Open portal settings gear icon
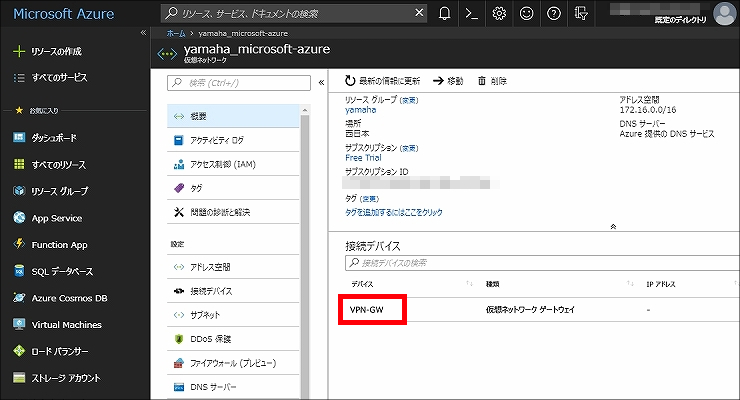This screenshot has height=400, width=740. click(499, 14)
